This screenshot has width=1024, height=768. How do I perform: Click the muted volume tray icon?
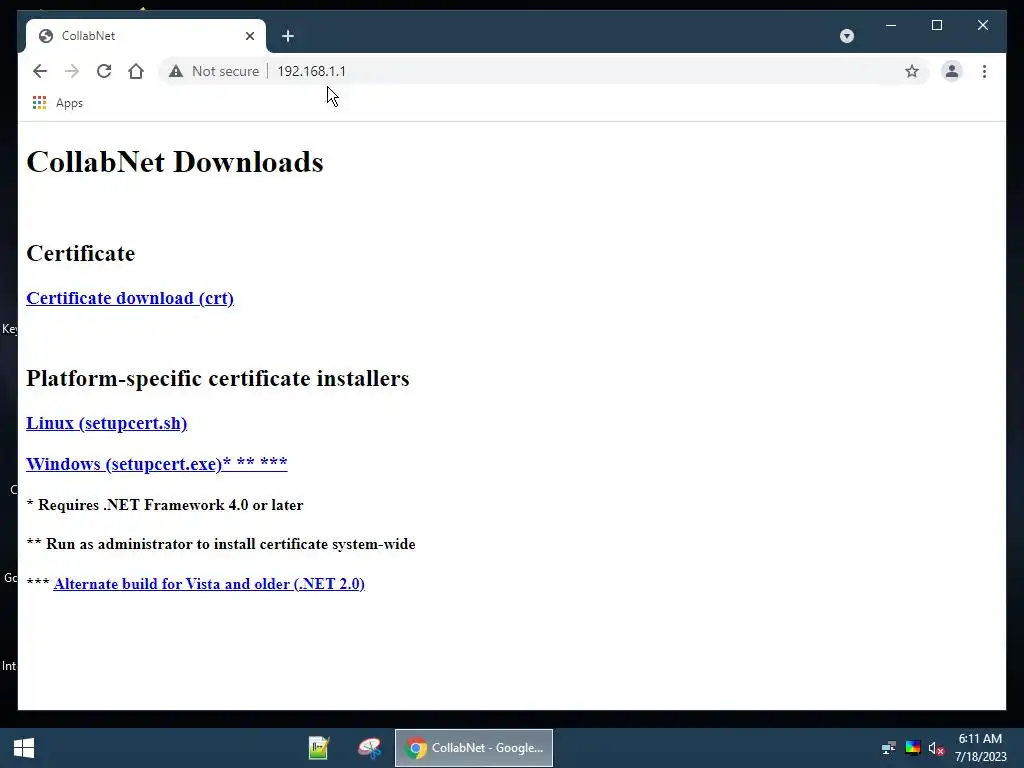(936, 748)
